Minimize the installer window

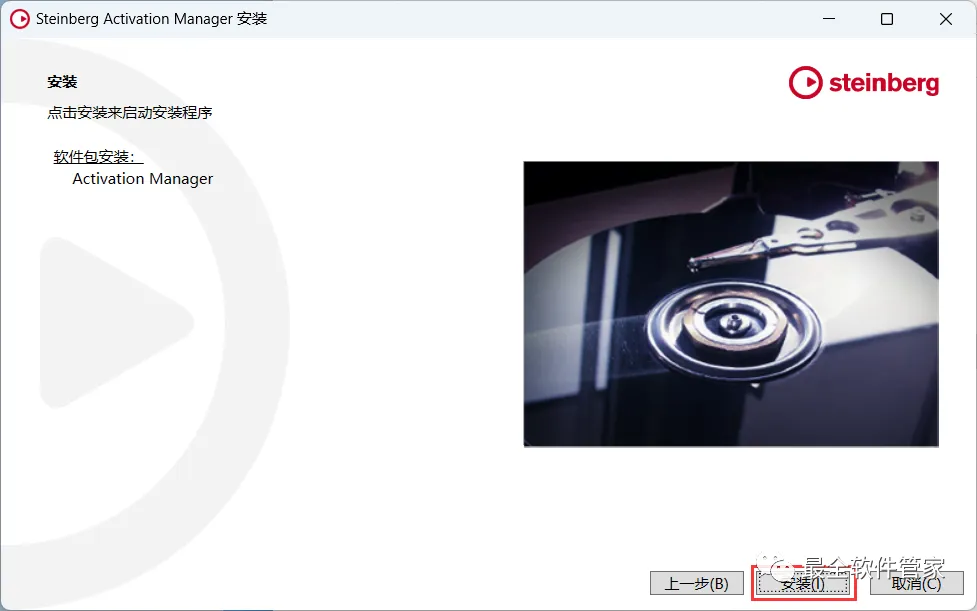click(829, 19)
